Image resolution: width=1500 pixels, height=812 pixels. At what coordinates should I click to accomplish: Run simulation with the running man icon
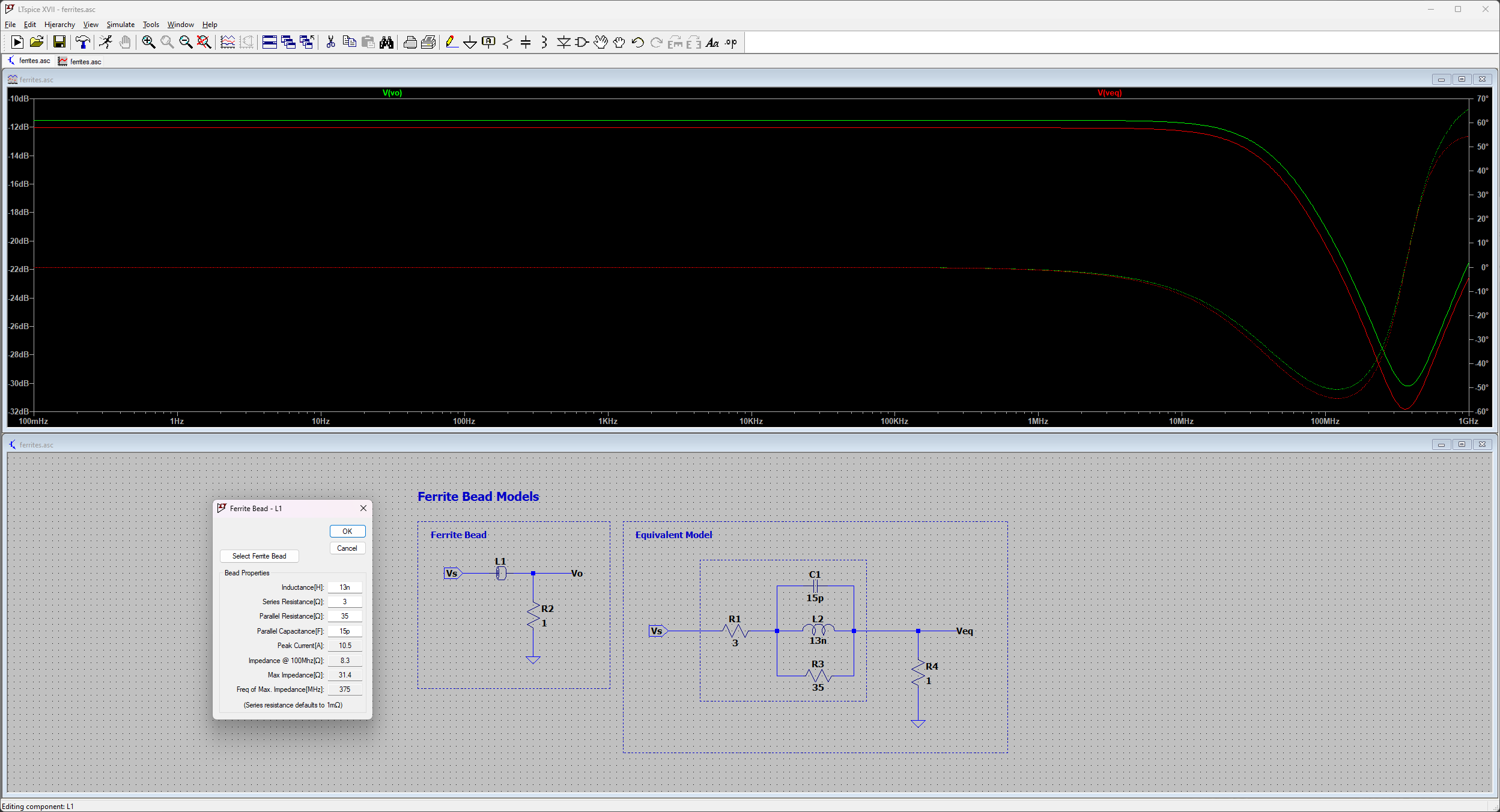point(106,42)
